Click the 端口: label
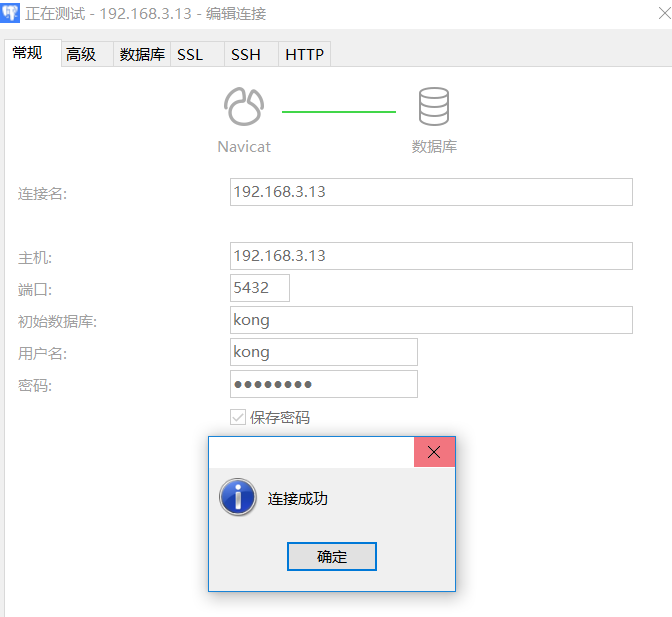 click(x=35, y=290)
